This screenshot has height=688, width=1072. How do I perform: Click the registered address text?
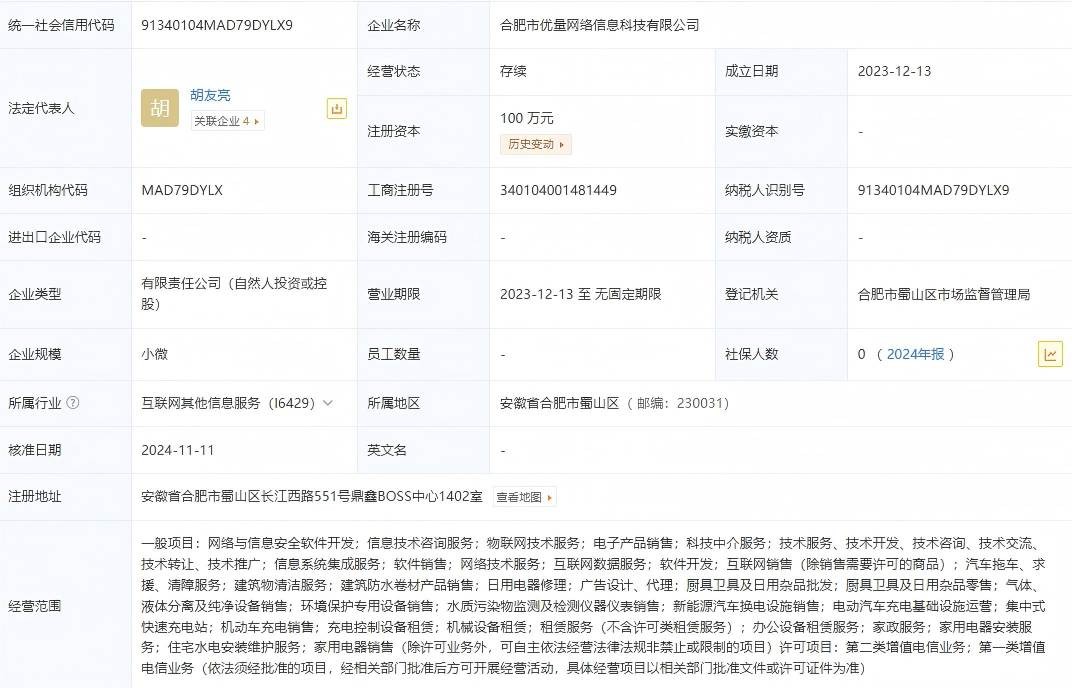click(x=312, y=497)
